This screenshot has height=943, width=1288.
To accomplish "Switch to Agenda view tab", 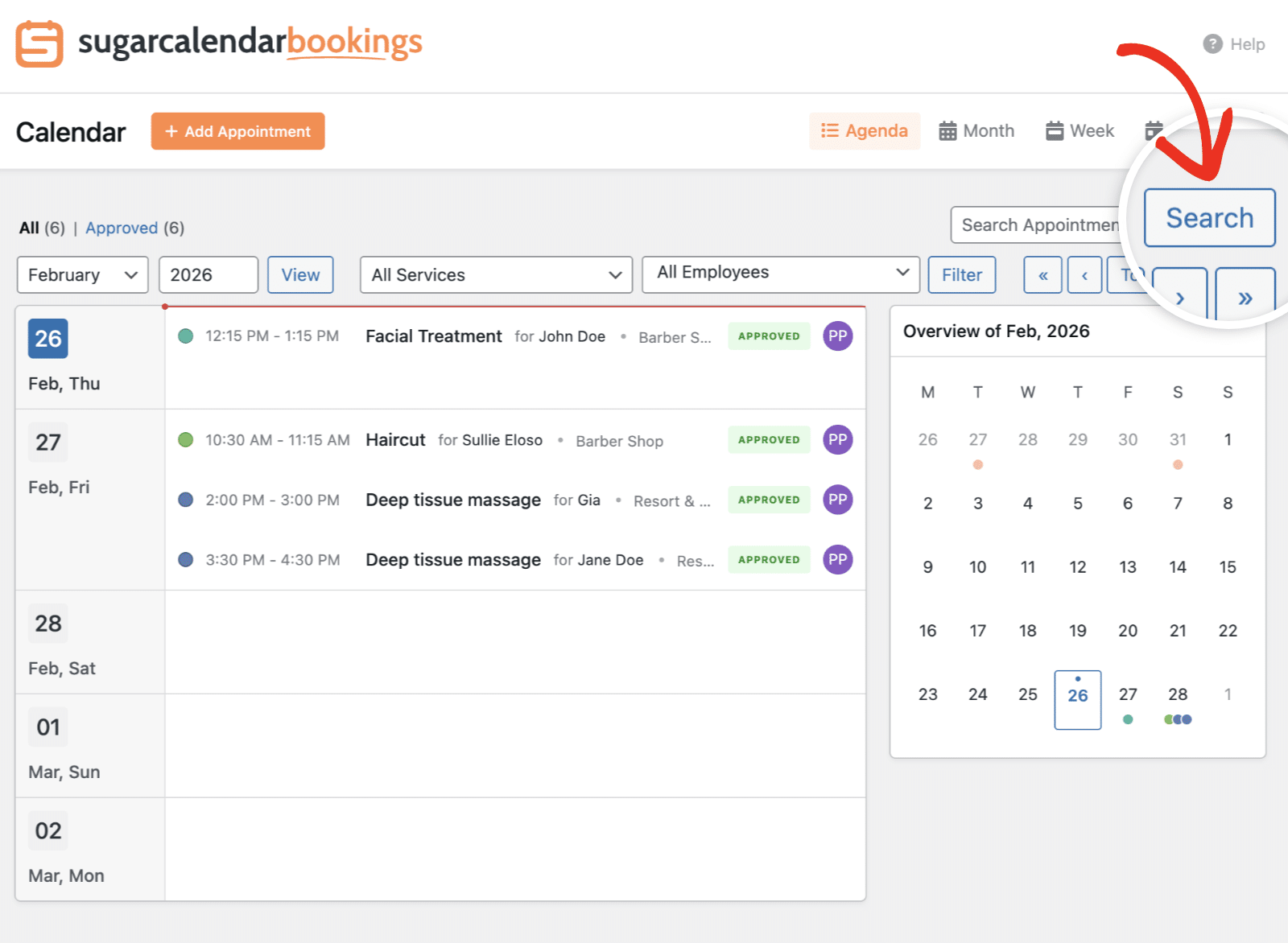I will [x=864, y=131].
